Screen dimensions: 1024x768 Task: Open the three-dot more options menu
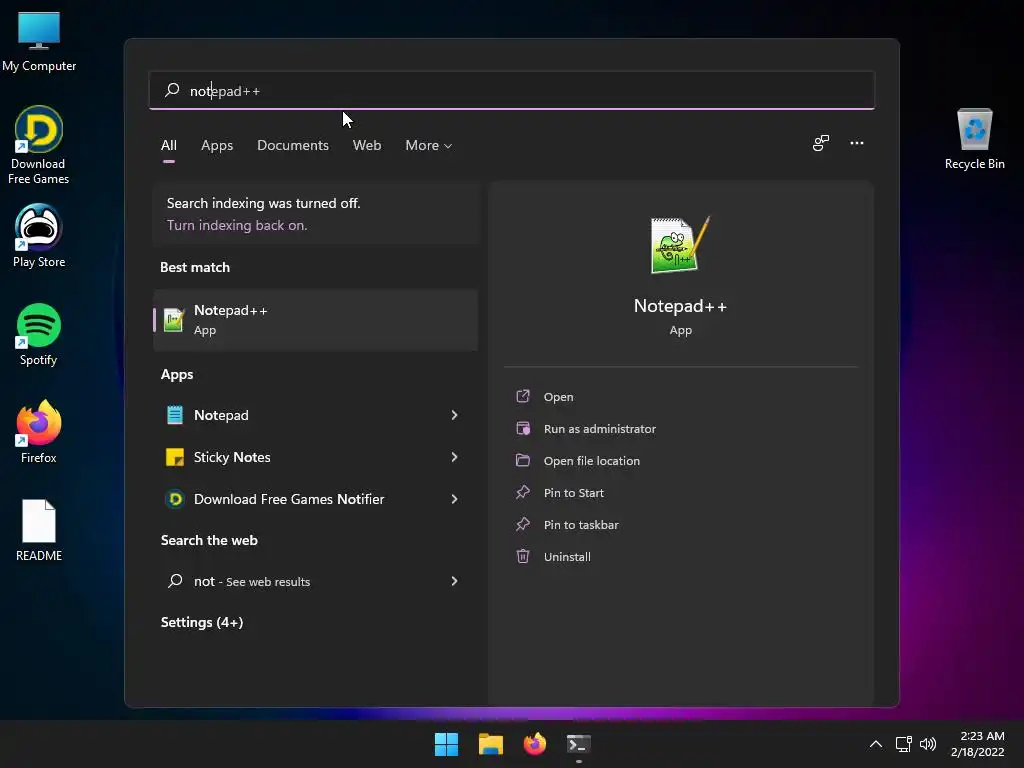coord(857,143)
